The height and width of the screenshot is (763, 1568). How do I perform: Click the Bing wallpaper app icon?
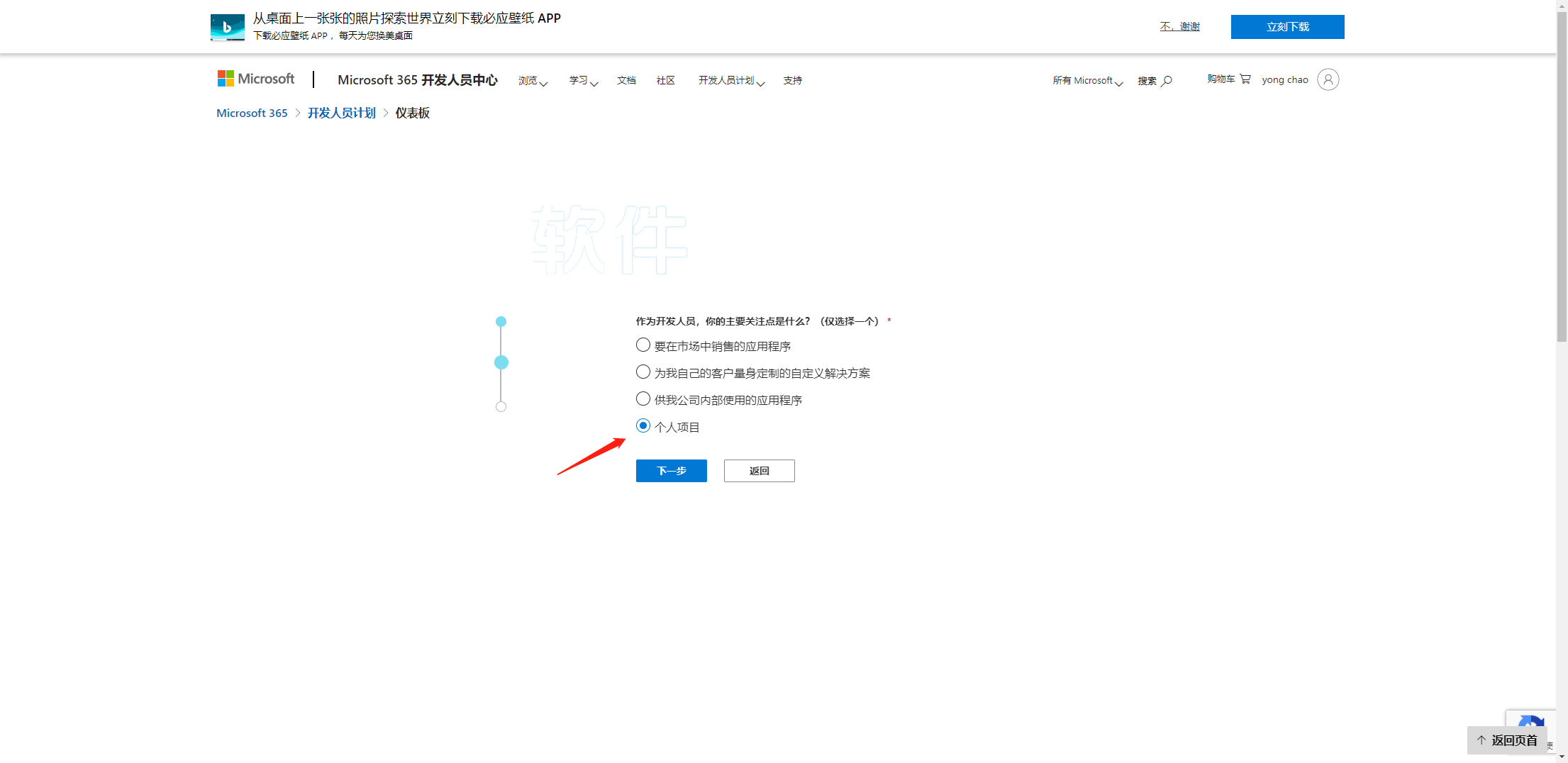pyautogui.click(x=227, y=27)
